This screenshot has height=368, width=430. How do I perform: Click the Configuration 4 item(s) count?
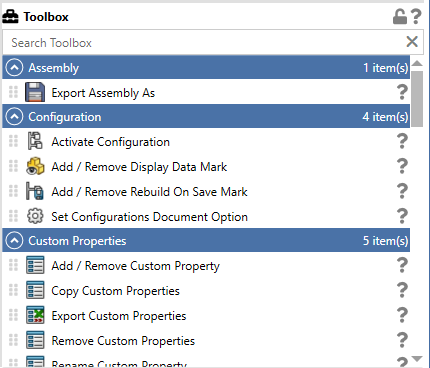[385, 117]
